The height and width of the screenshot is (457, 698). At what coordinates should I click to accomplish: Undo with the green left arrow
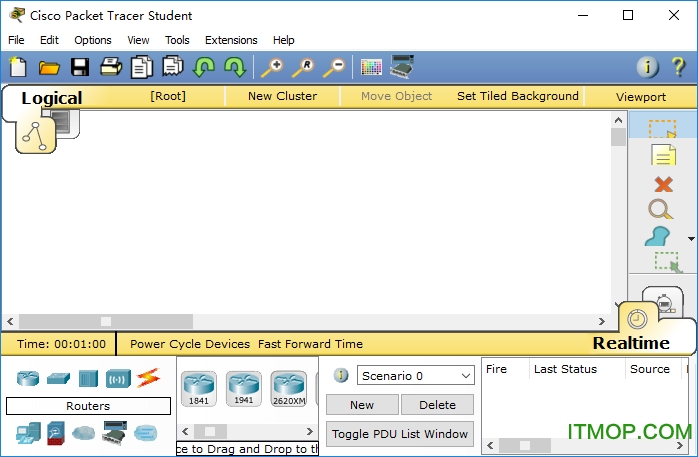[203, 67]
